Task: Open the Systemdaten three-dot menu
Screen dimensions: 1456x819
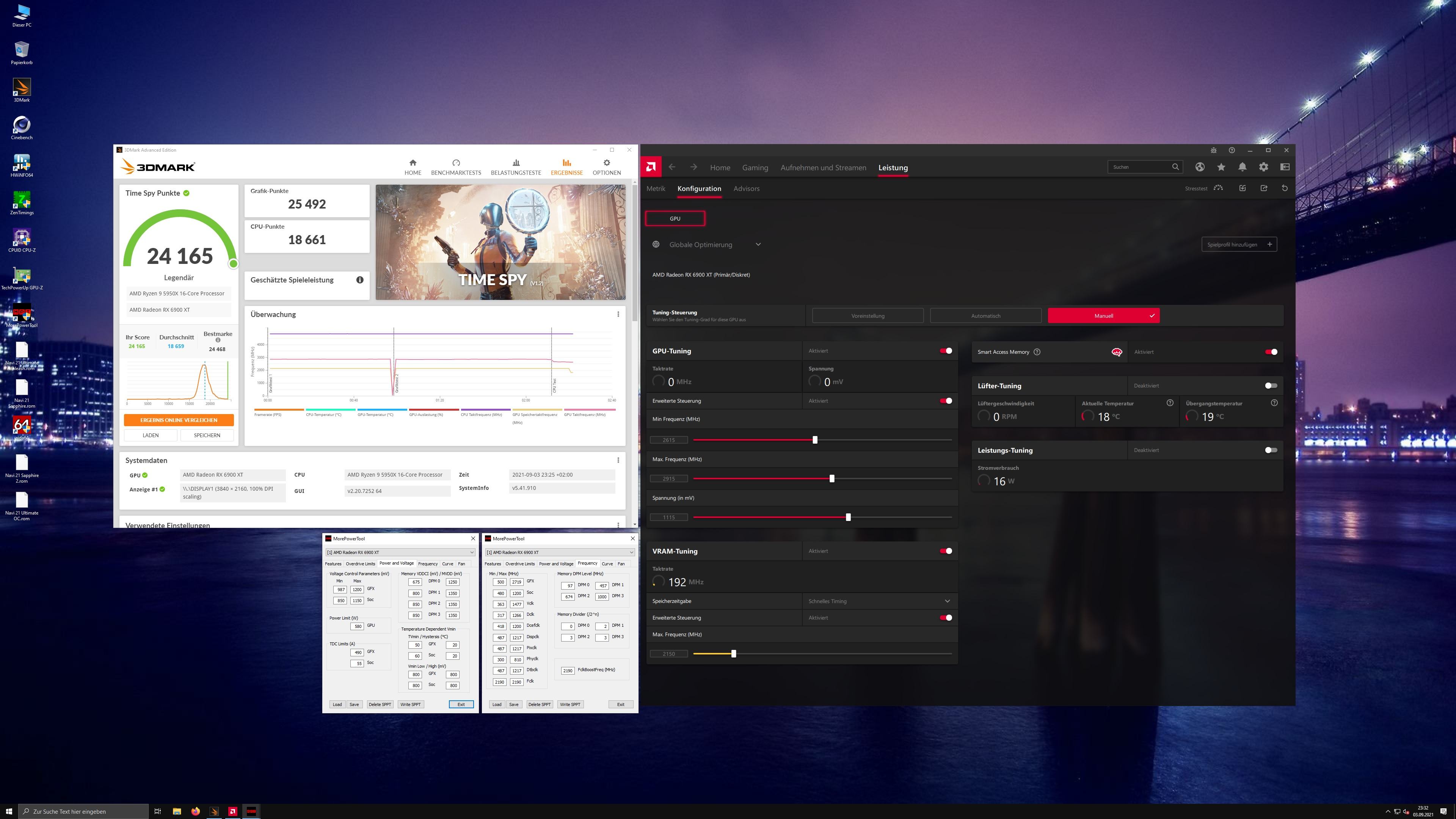Action: point(618,460)
